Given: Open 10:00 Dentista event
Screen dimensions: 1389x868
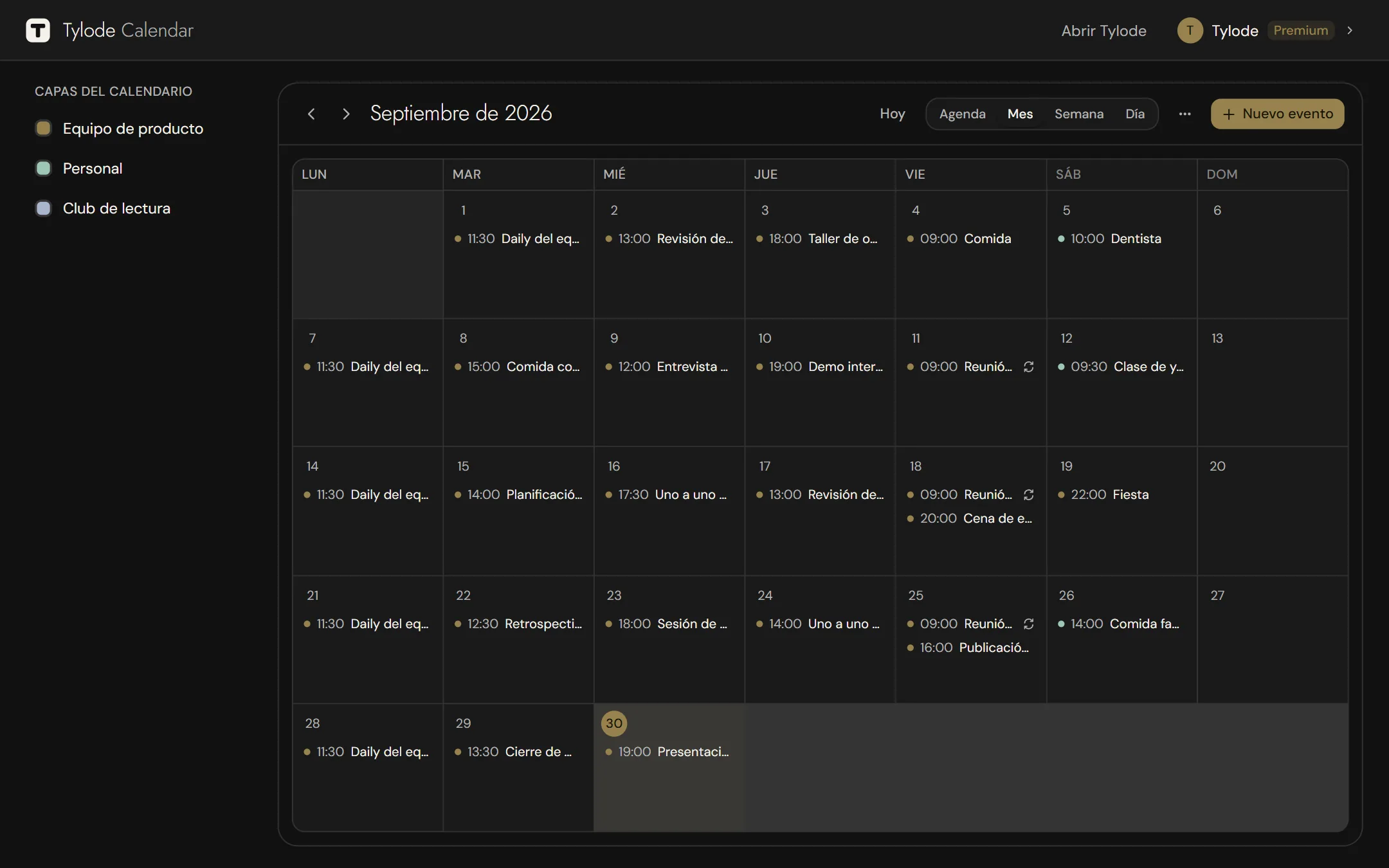Looking at the screenshot, I should click(1121, 239).
